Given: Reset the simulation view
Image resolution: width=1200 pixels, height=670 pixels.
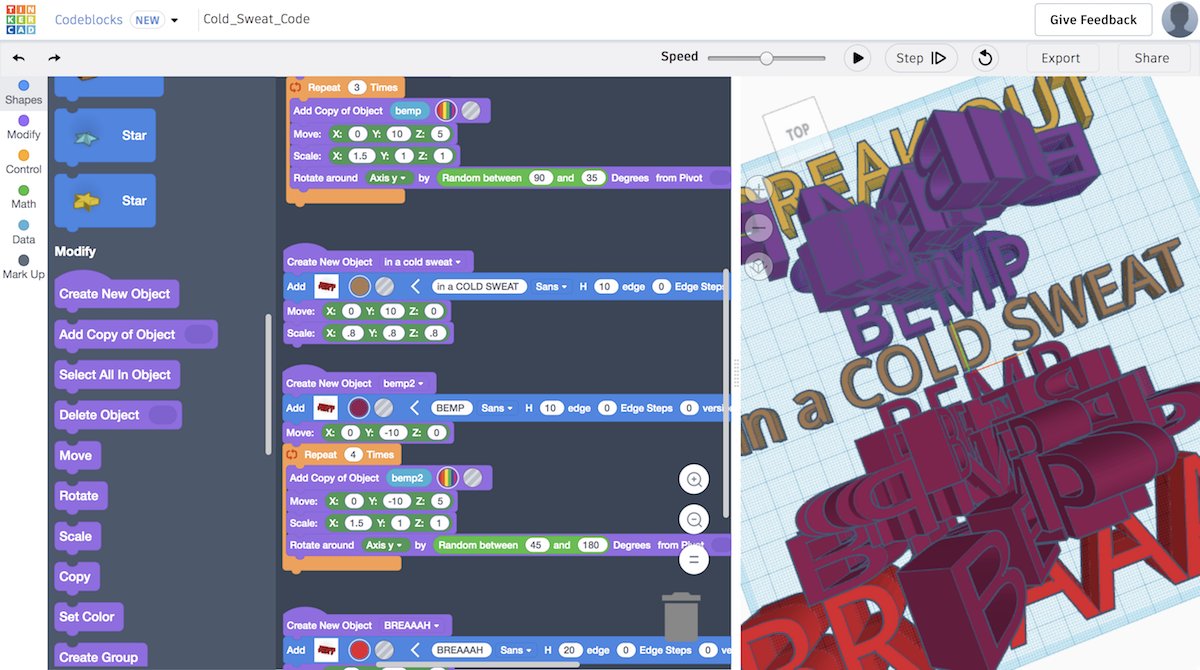Looking at the screenshot, I should (985, 58).
